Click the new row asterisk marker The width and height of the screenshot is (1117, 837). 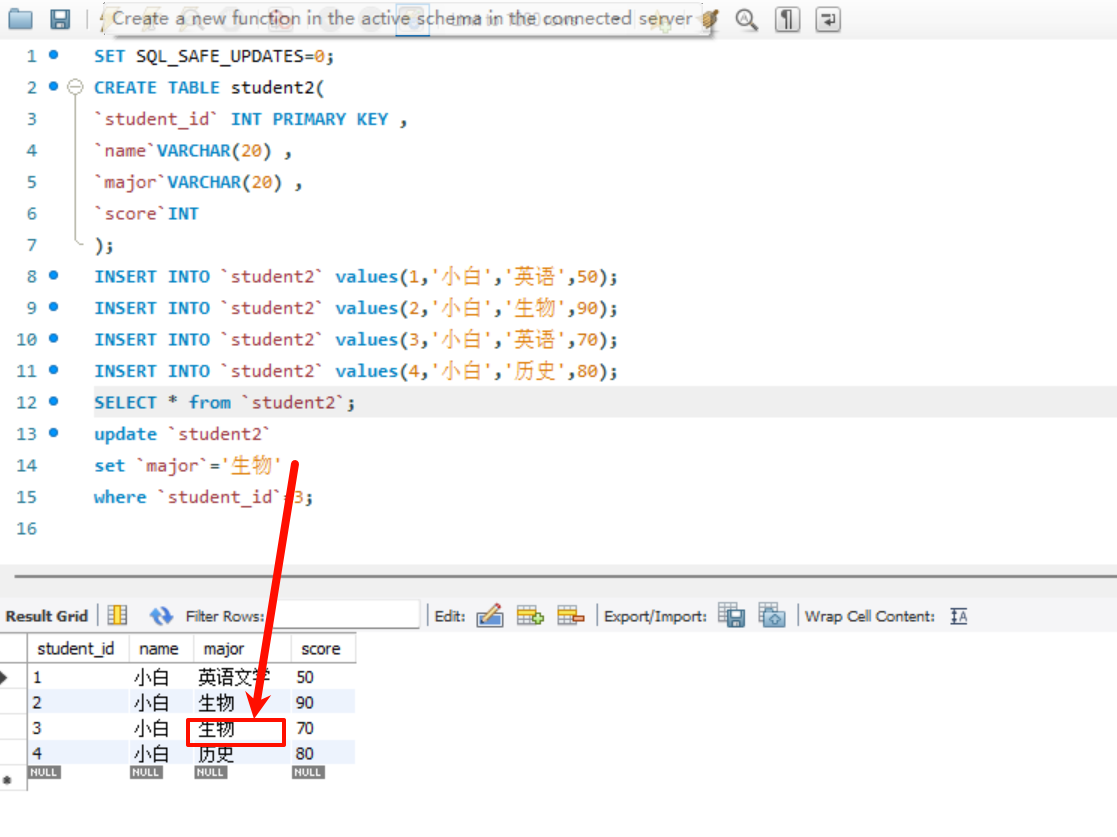point(7,780)
